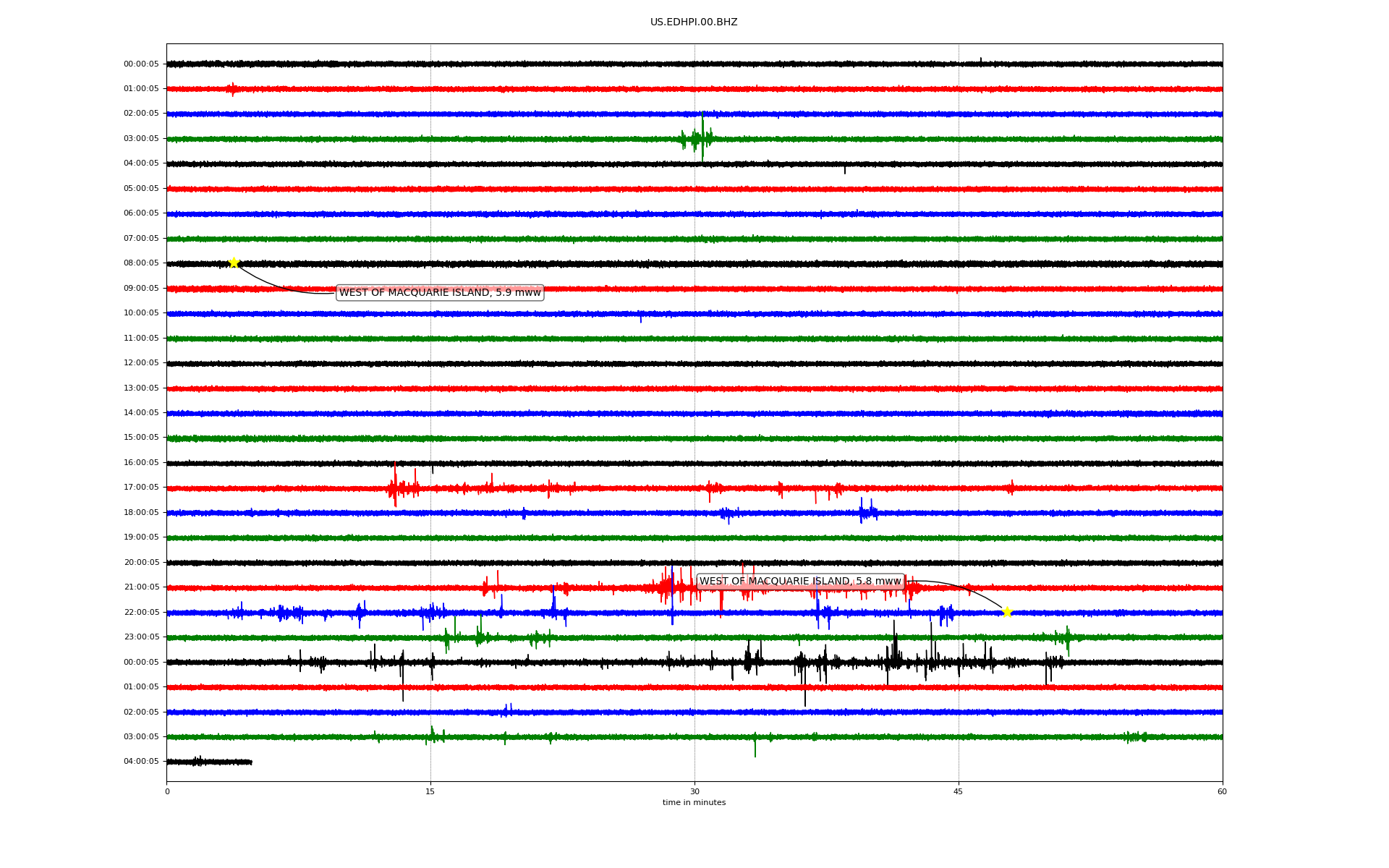The height and width of the screenshot is (868, 1389).
Task: Click the x-axis tick label 45
Action: point(958,791)
